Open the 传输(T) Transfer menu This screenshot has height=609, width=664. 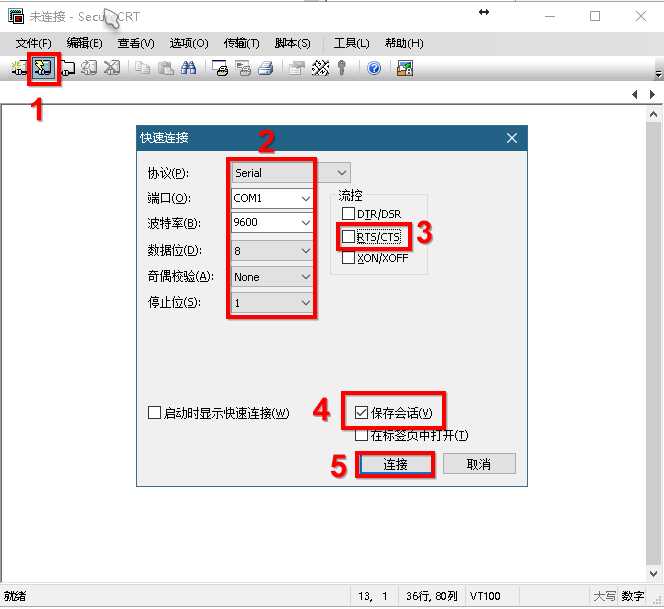pyautogui.click(x=242, y=43)
